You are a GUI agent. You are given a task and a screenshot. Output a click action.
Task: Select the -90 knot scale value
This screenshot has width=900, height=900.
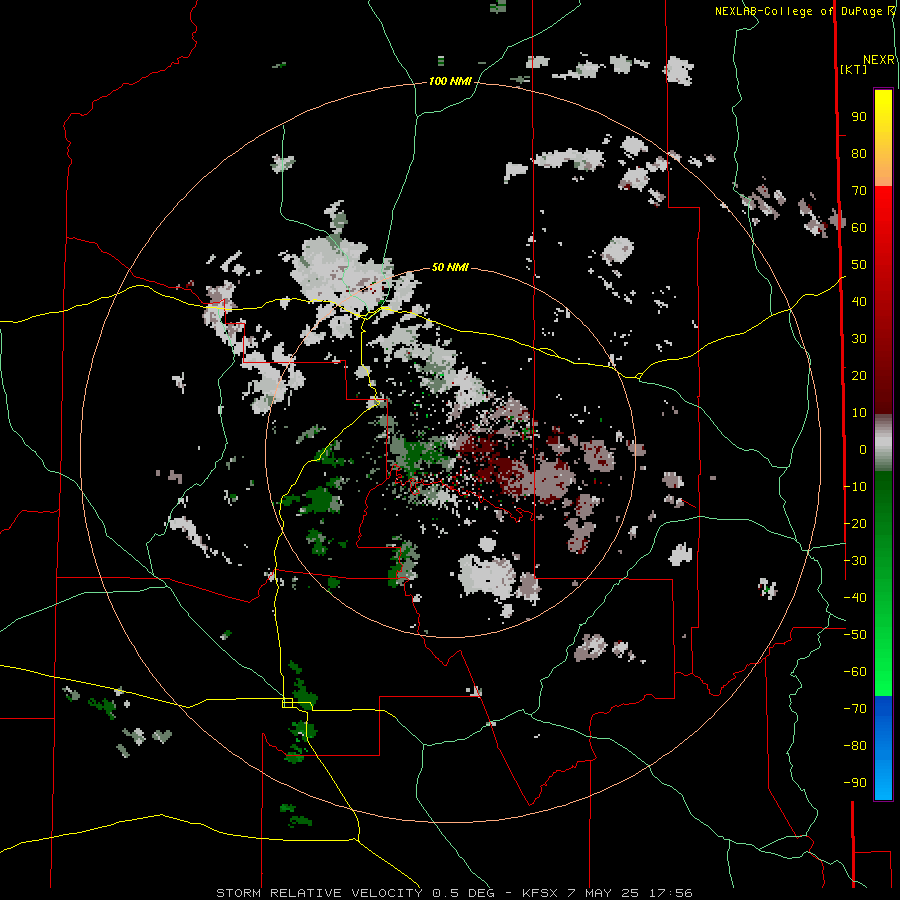[855, 783]
